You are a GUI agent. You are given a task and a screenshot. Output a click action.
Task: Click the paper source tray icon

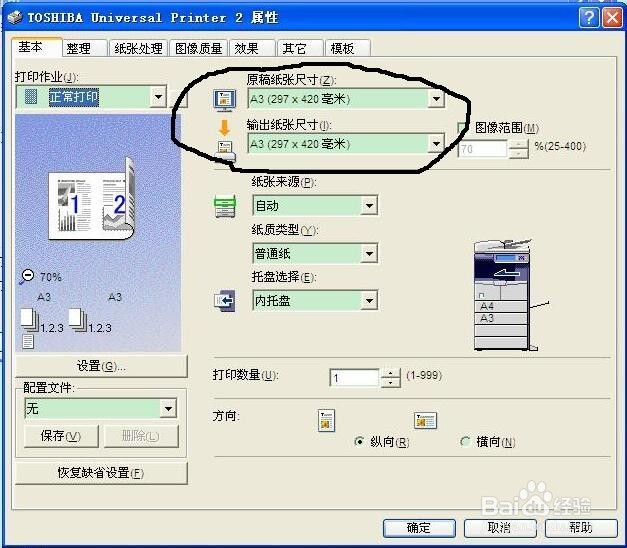tap(225, 206)
